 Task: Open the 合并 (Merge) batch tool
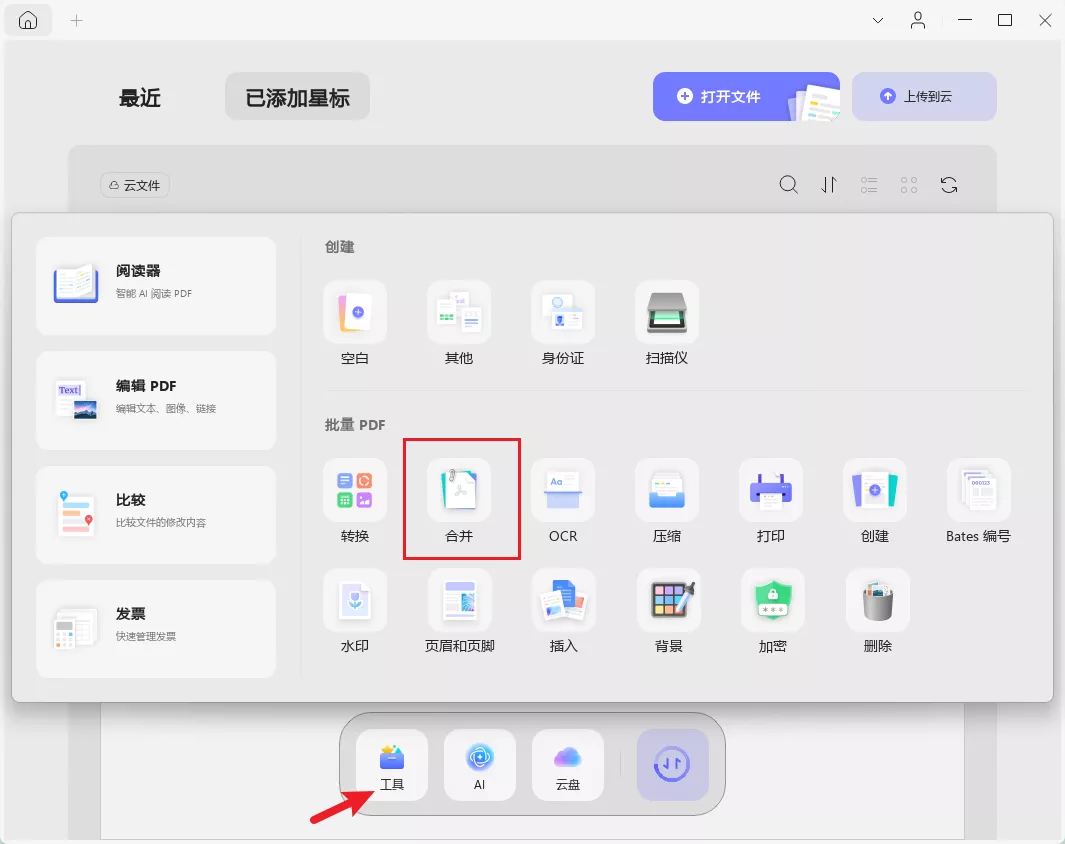(460, 500)
